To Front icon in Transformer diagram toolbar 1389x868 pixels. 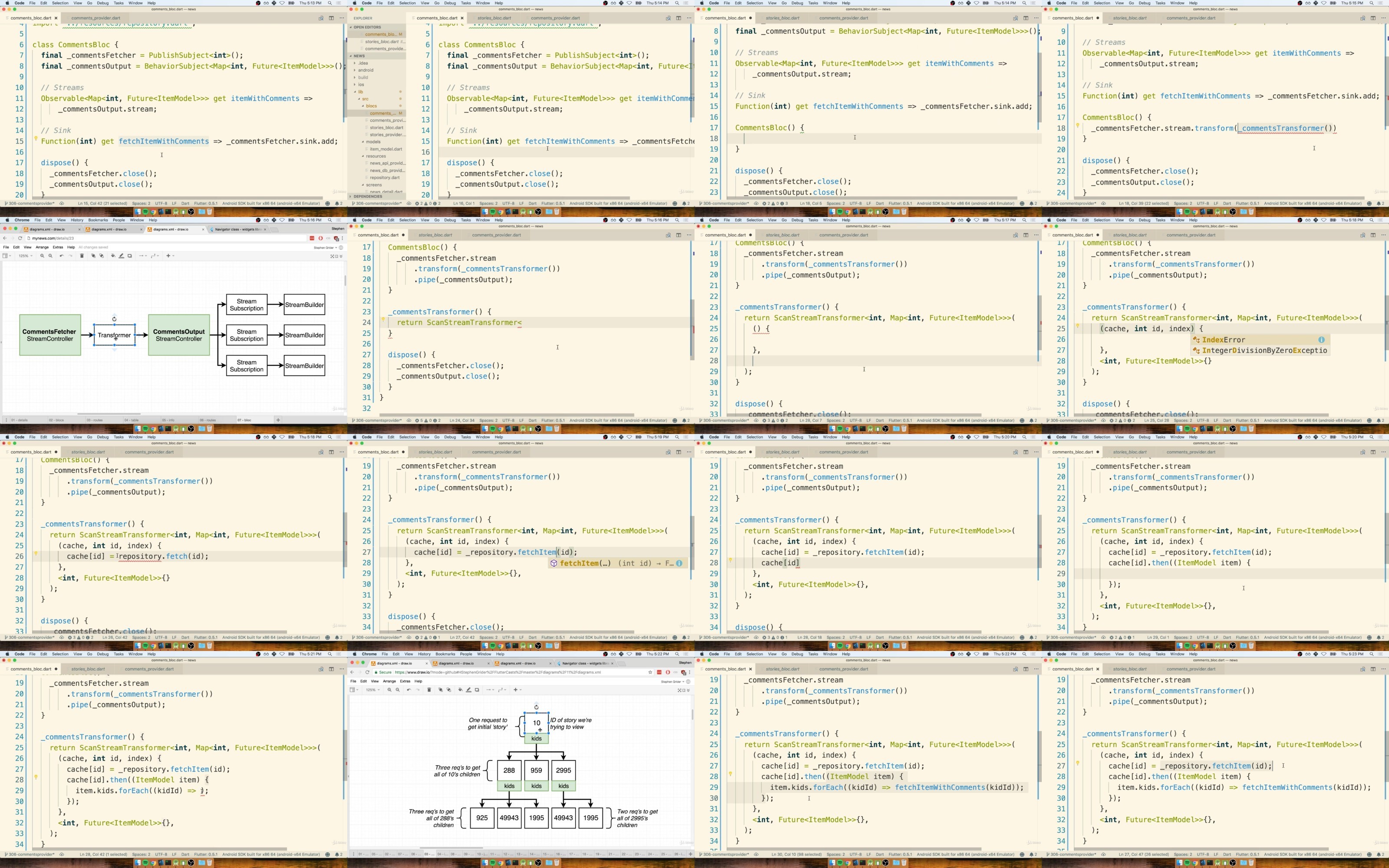(x=93, y=256)
